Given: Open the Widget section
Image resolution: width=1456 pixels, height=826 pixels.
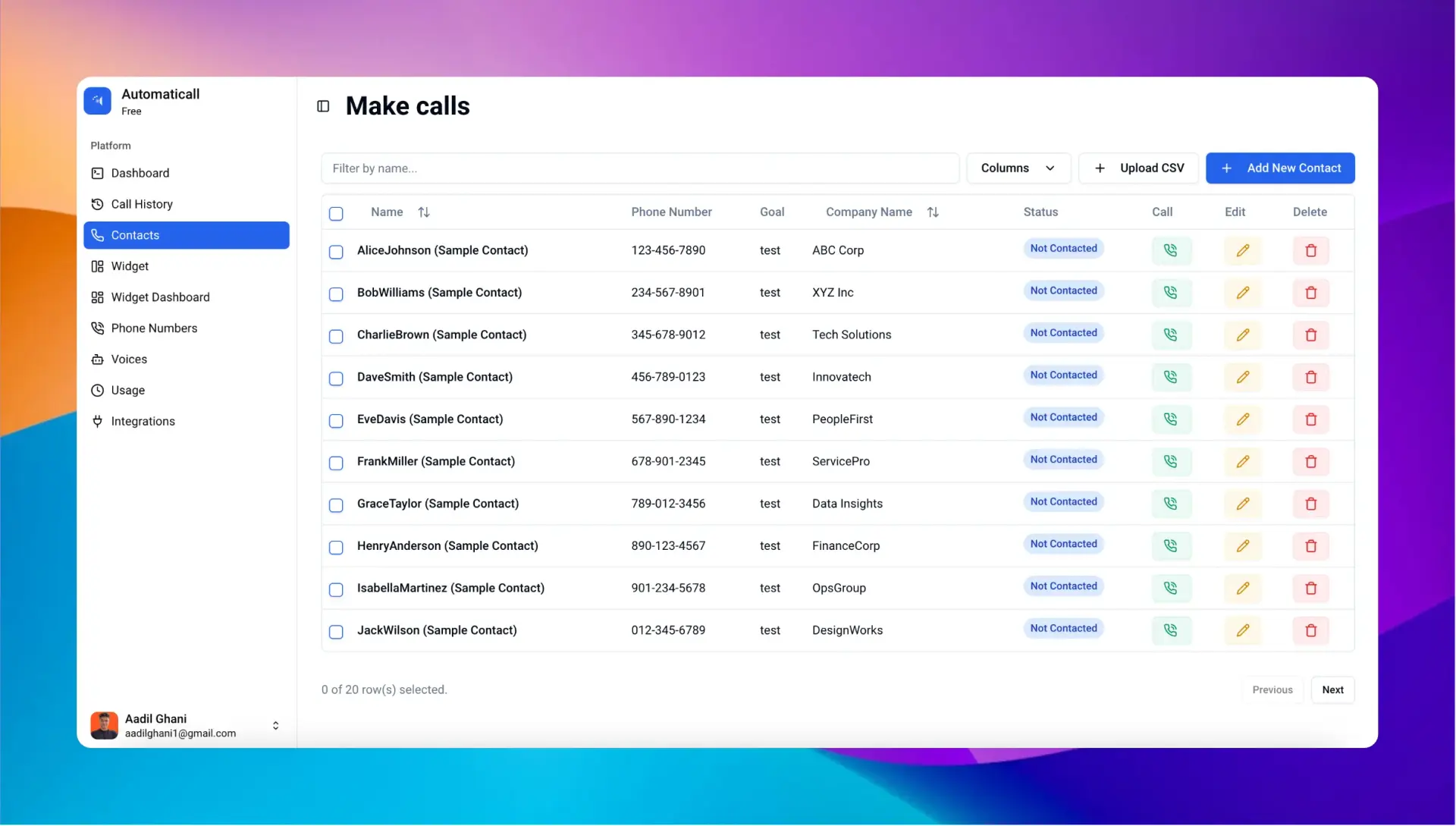Looking at the screenshot, I should click(x=130, y=265).
